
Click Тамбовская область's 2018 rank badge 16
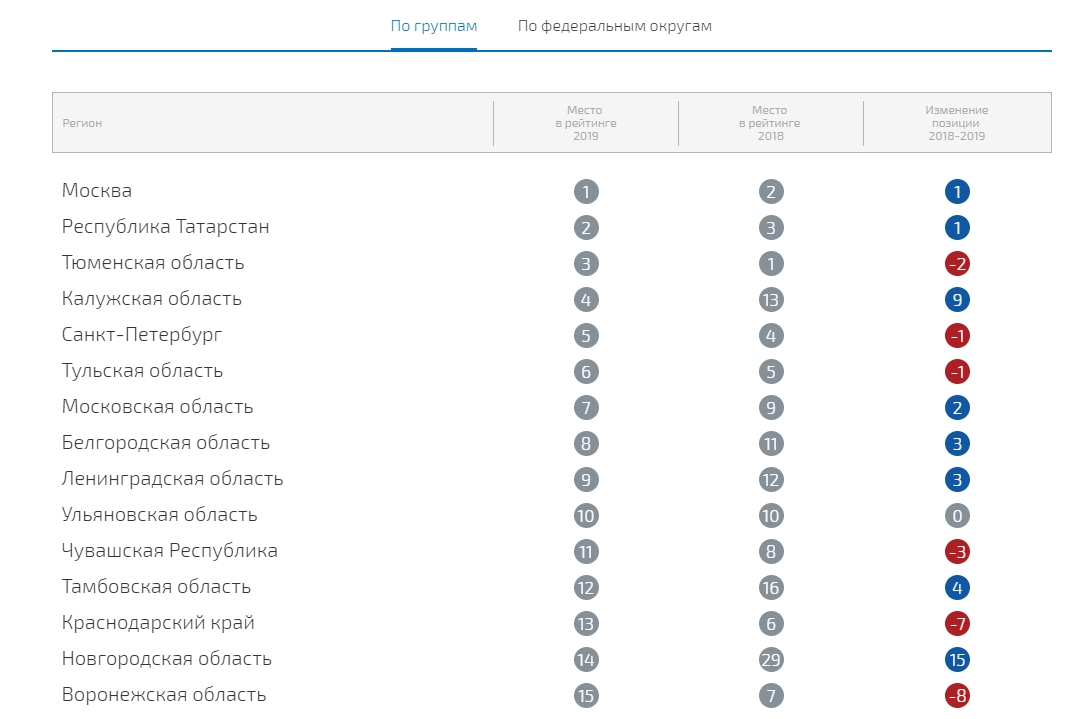click(x=771, y=588)
